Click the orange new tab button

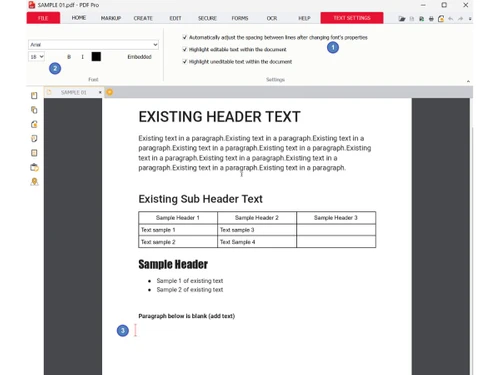coord(109,92)
